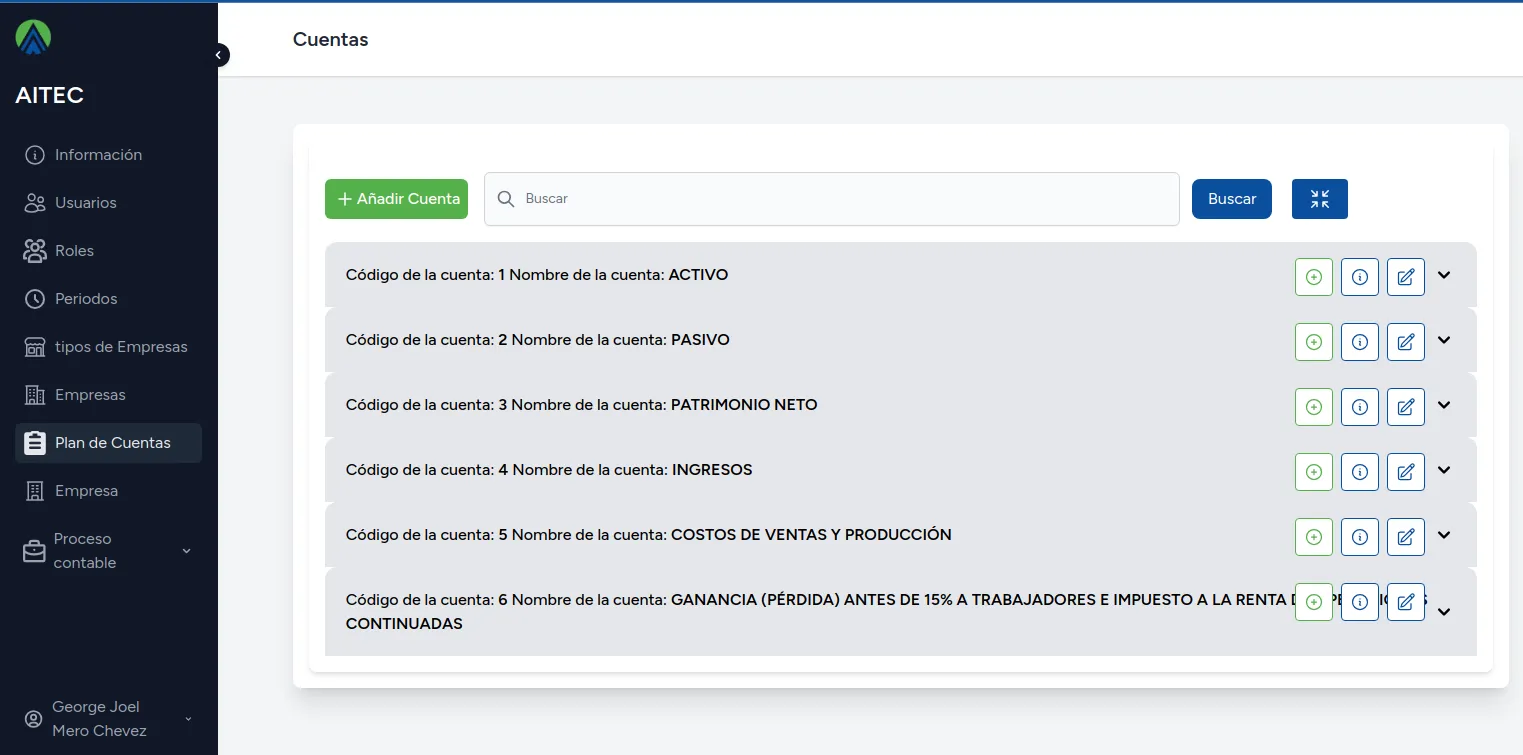This screenshot has width=1523, height=755.
Task: Click the collapse-all accounts button
Action: [x=1320, y=199]
